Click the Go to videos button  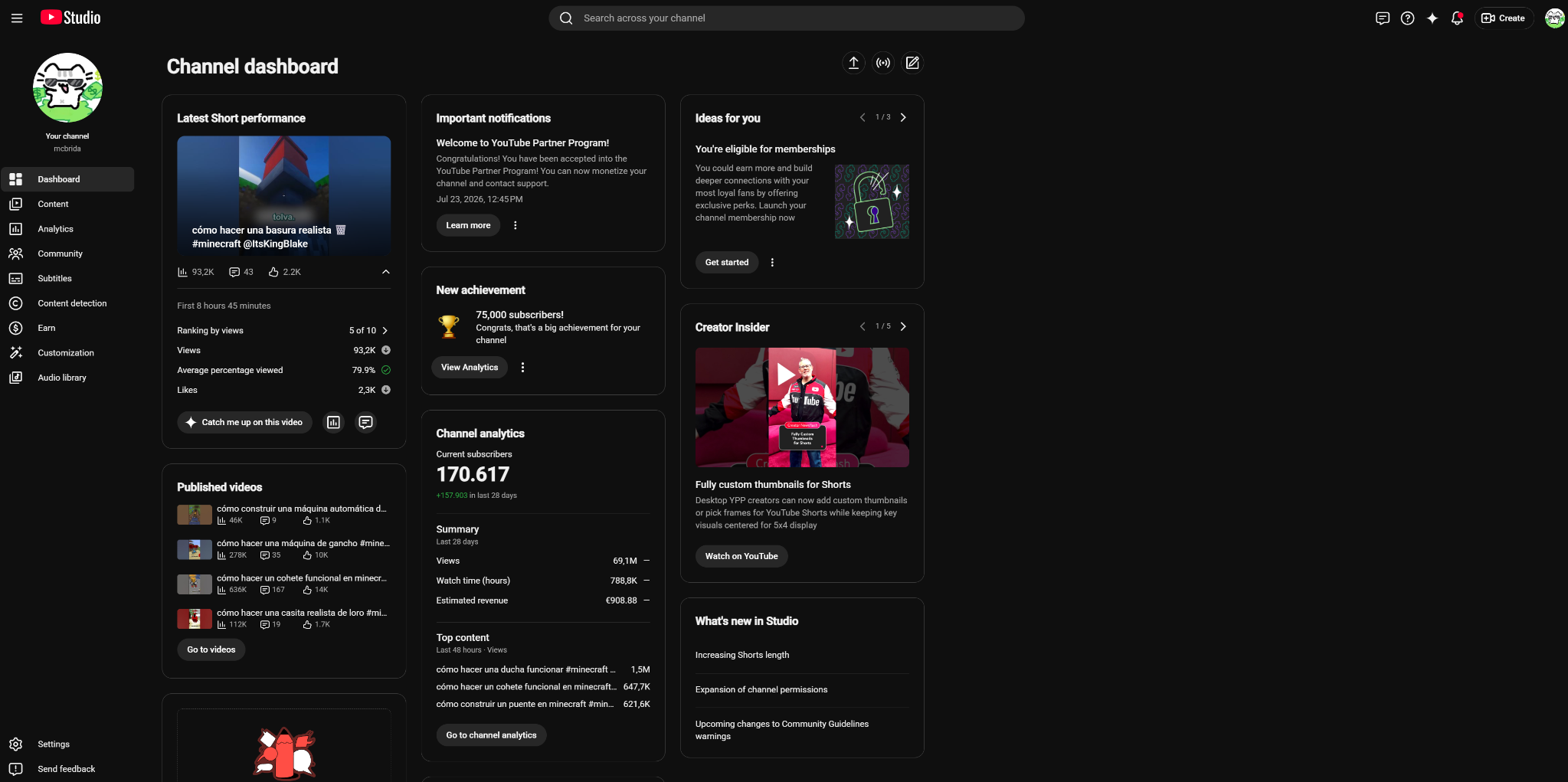(x=211, y=649)
